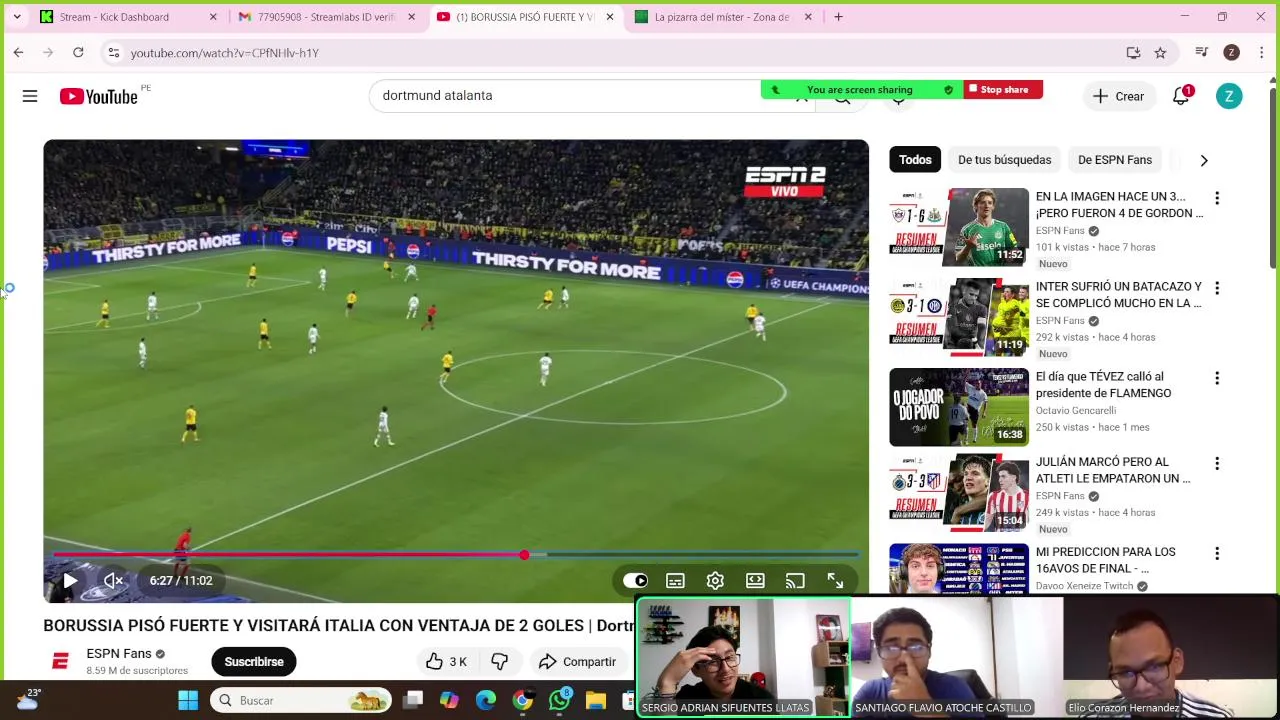Open the INTER SUFRIÓ UN BATACAZO title
Image resolution: width=1280 pixels, height=720 pixels.
pyautogui.click(x=1119, y=295)
